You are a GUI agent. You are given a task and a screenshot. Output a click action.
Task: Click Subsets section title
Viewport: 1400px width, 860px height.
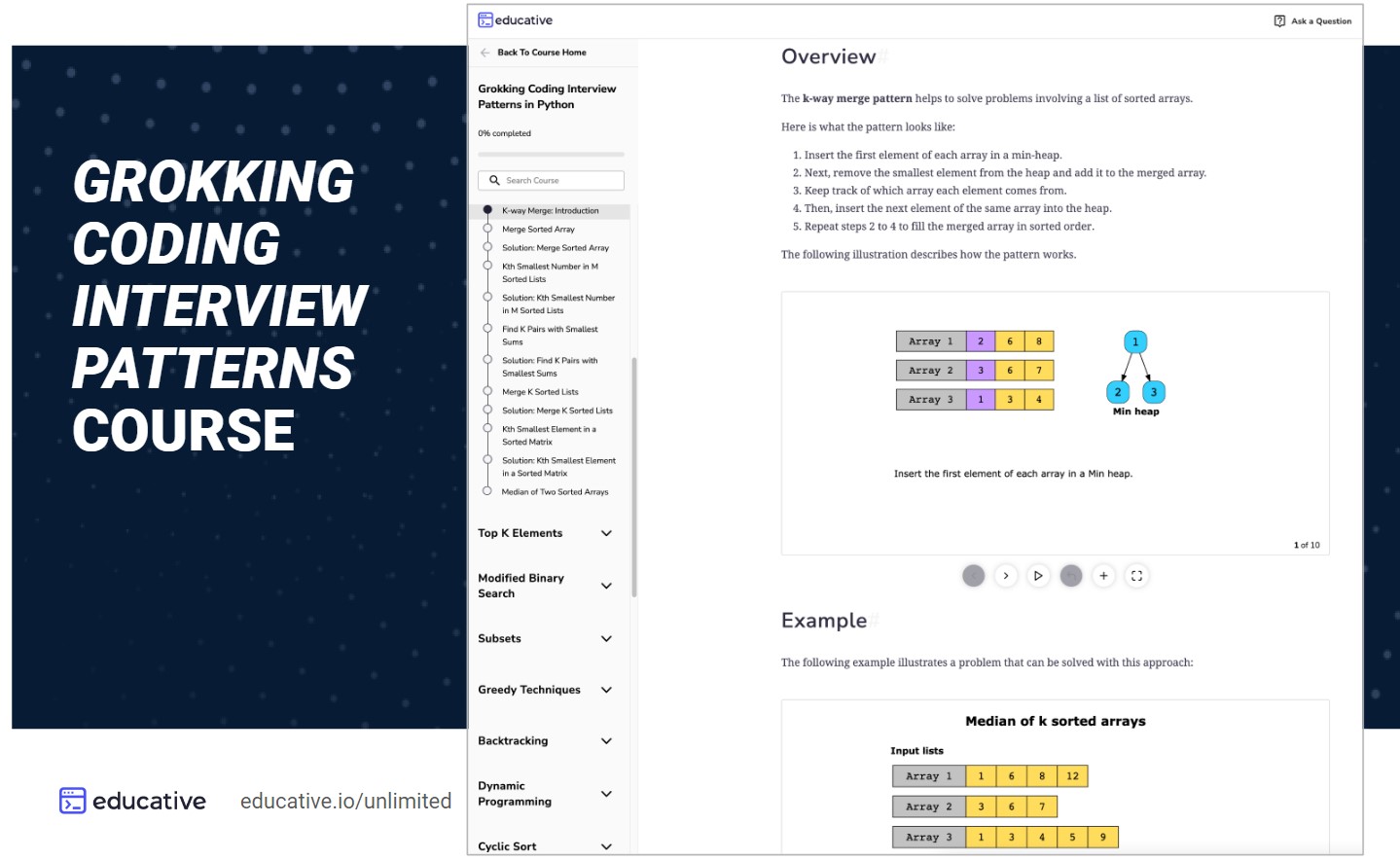[499, 639]
